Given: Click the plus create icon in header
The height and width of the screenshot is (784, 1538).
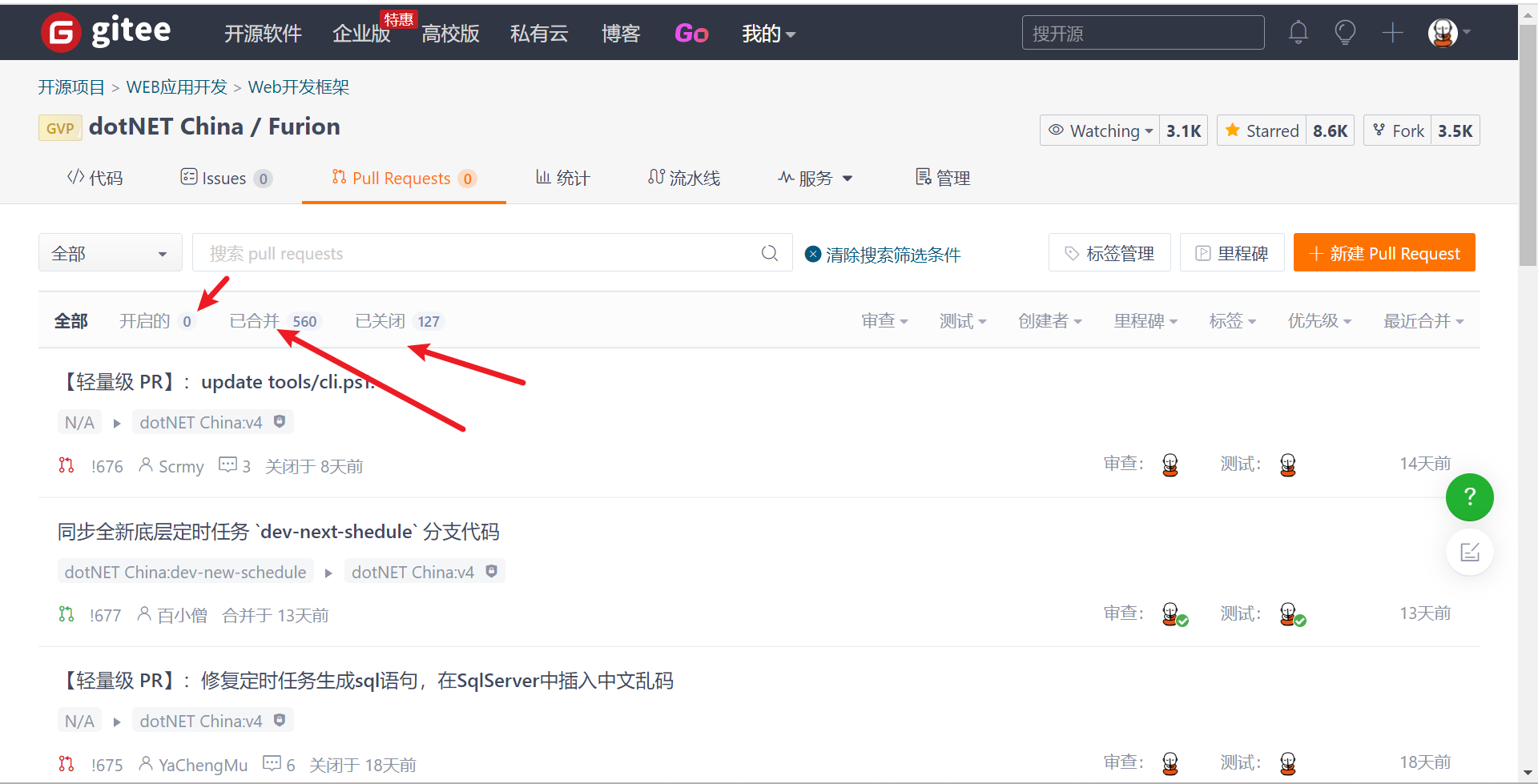Looking at the screenshot, I should 1392,32.
